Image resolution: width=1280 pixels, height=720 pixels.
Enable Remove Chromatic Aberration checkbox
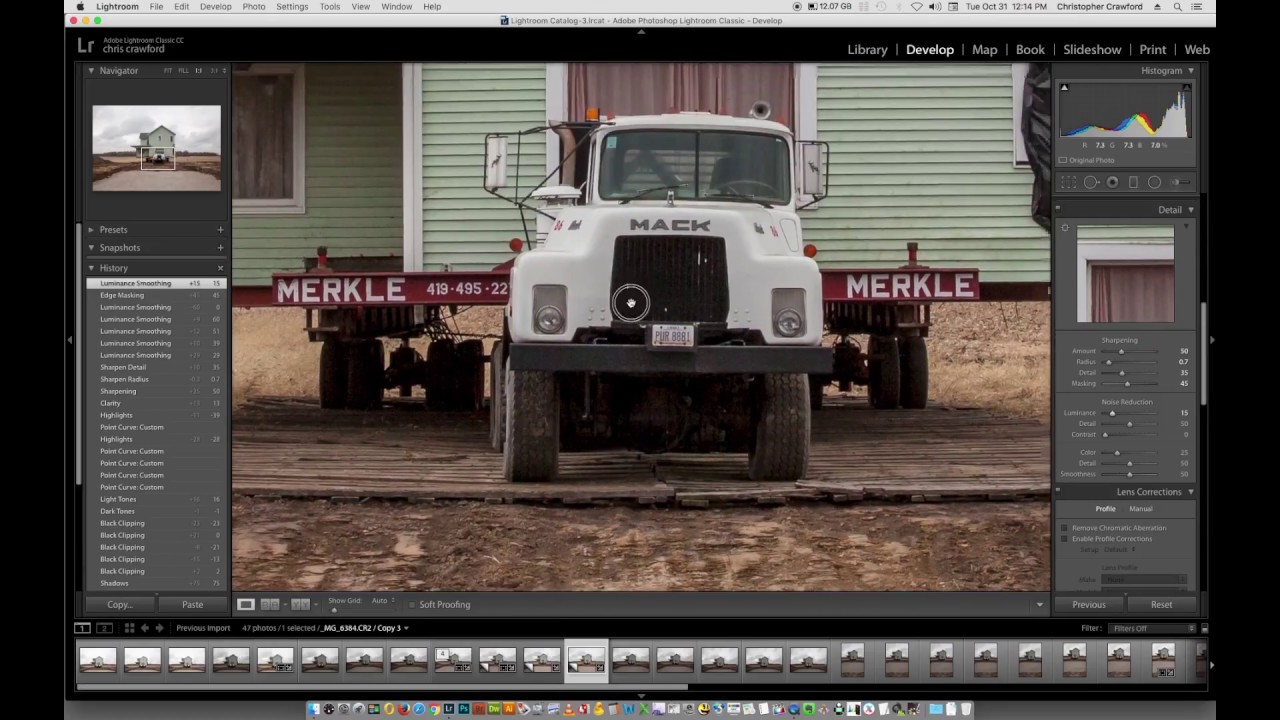[1064, 528]
